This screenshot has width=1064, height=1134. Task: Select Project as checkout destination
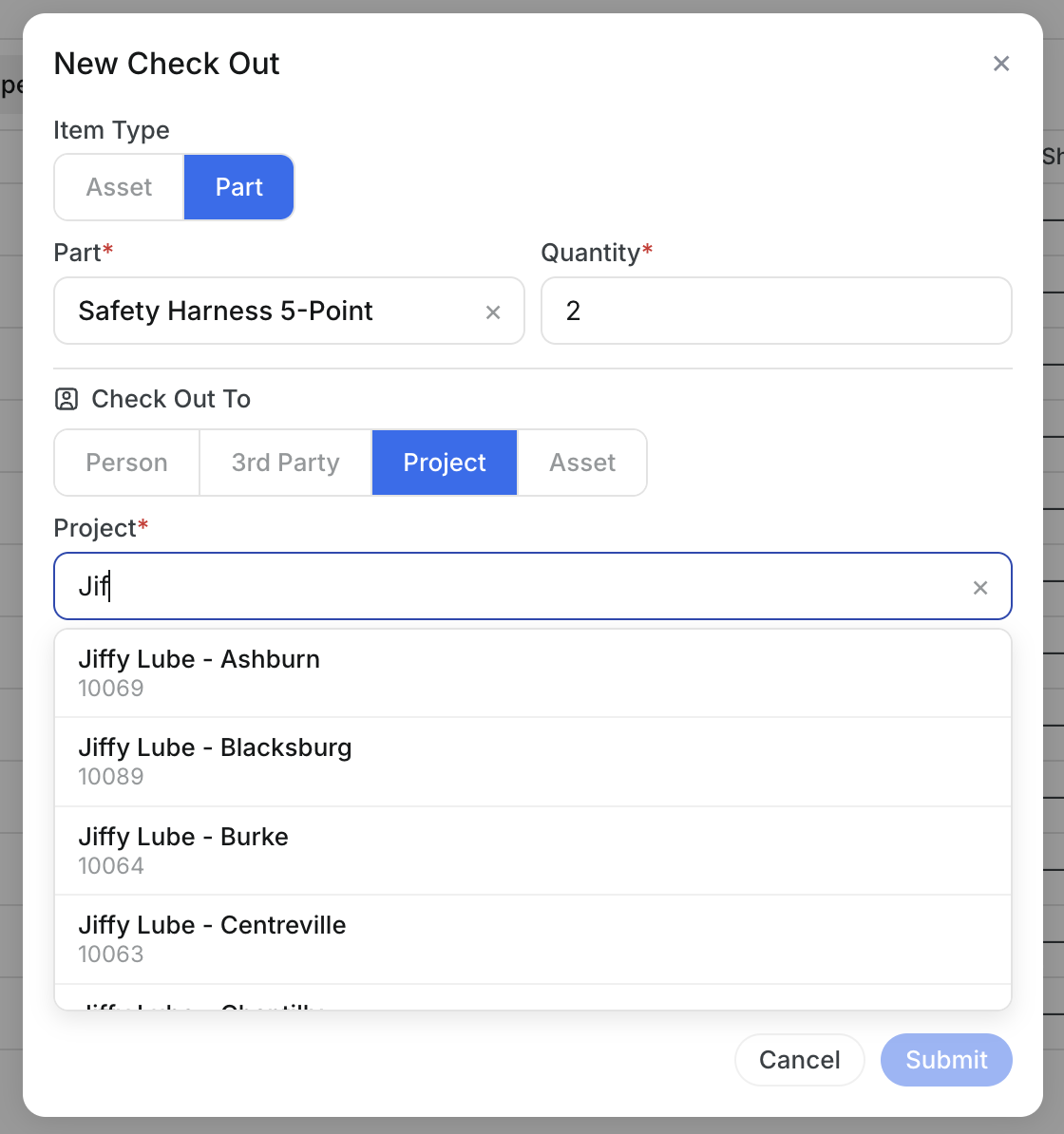[x=444, y=463]
